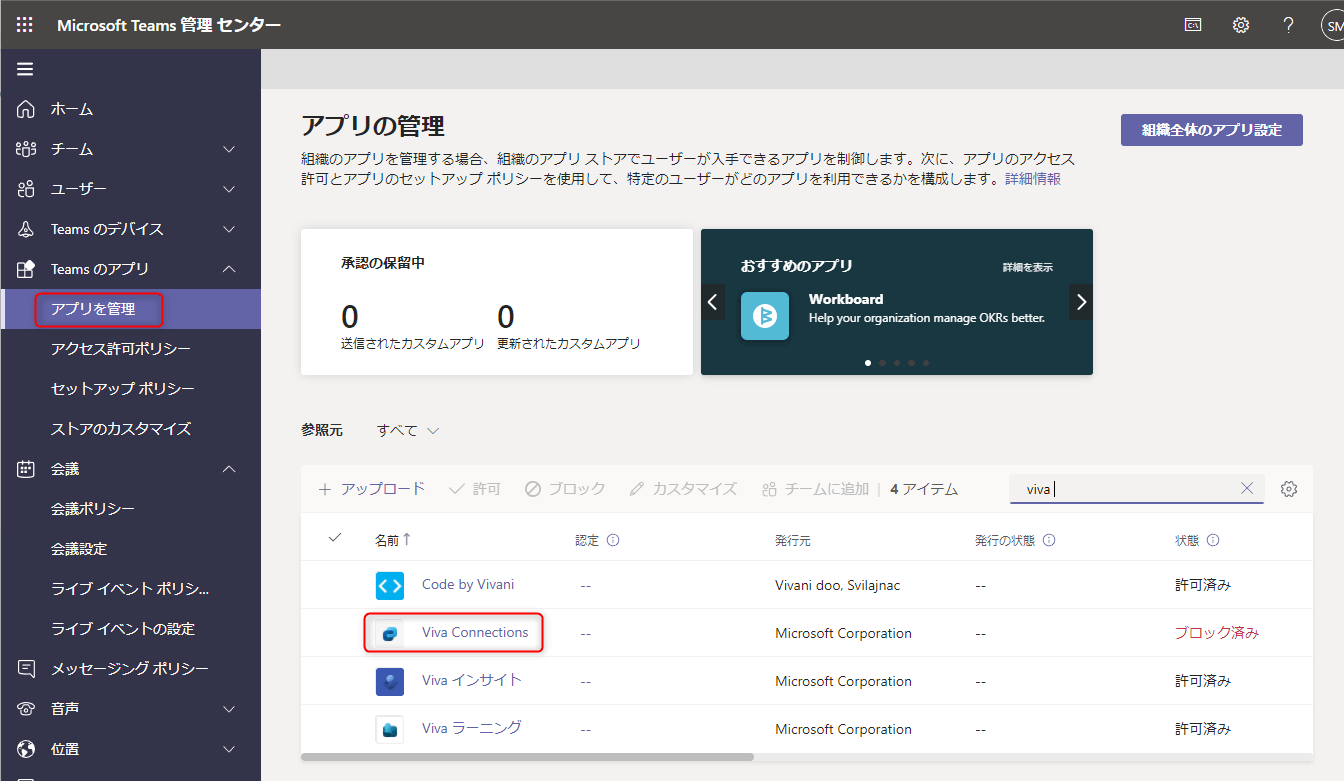Viewport: 1344px width, 781px height.
Task: Open the Viva Connections app link
Action: point(475,632)
